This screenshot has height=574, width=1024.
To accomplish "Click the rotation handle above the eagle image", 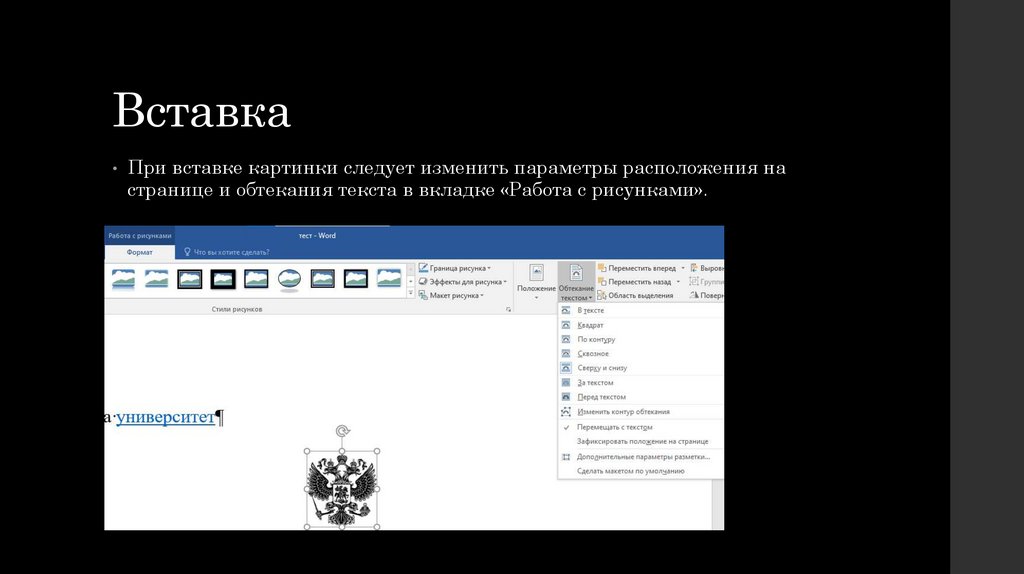I will click(x=342, y=430).
